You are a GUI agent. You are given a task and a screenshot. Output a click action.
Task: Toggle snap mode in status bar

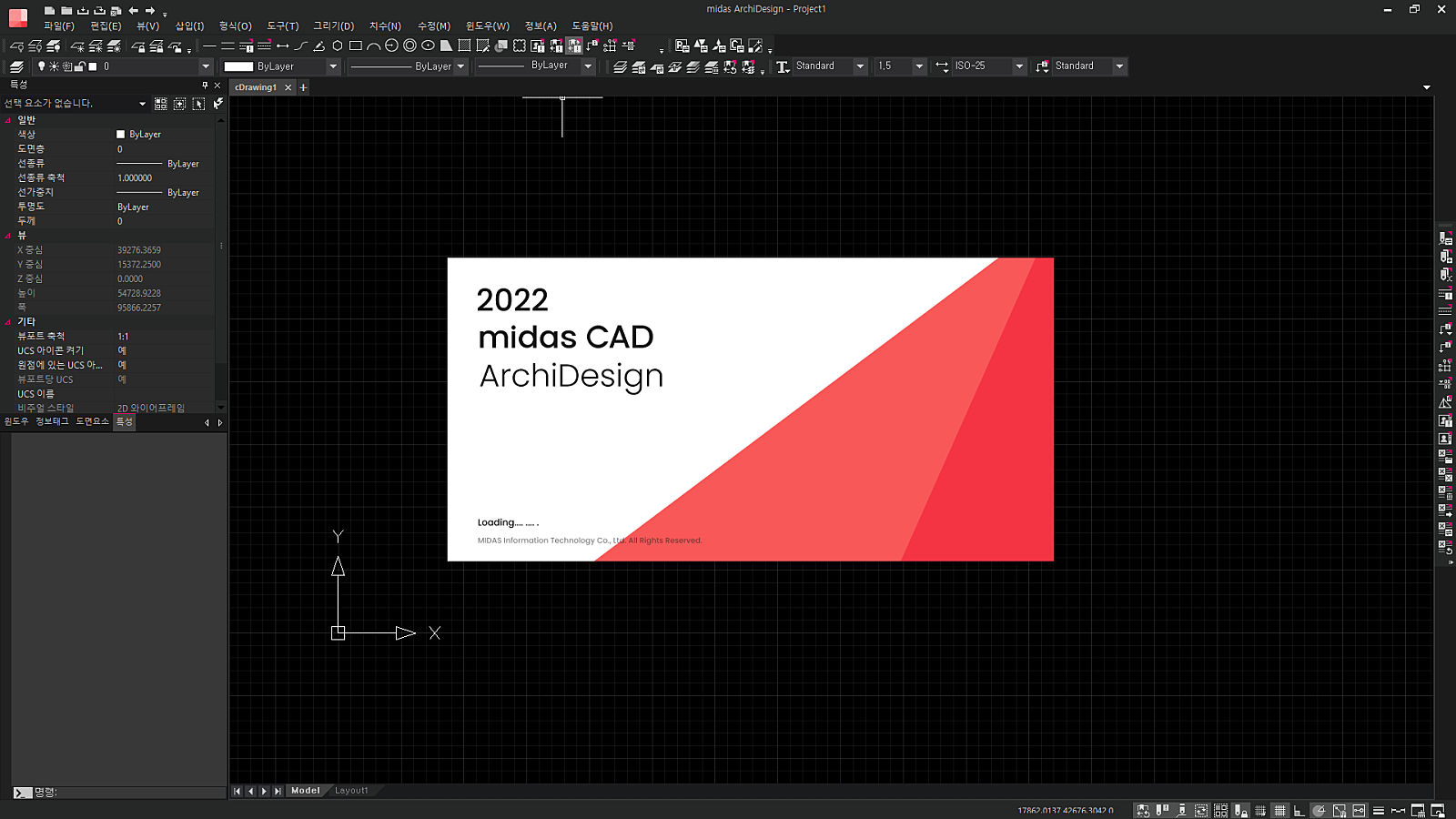[x=1260, y=810]
